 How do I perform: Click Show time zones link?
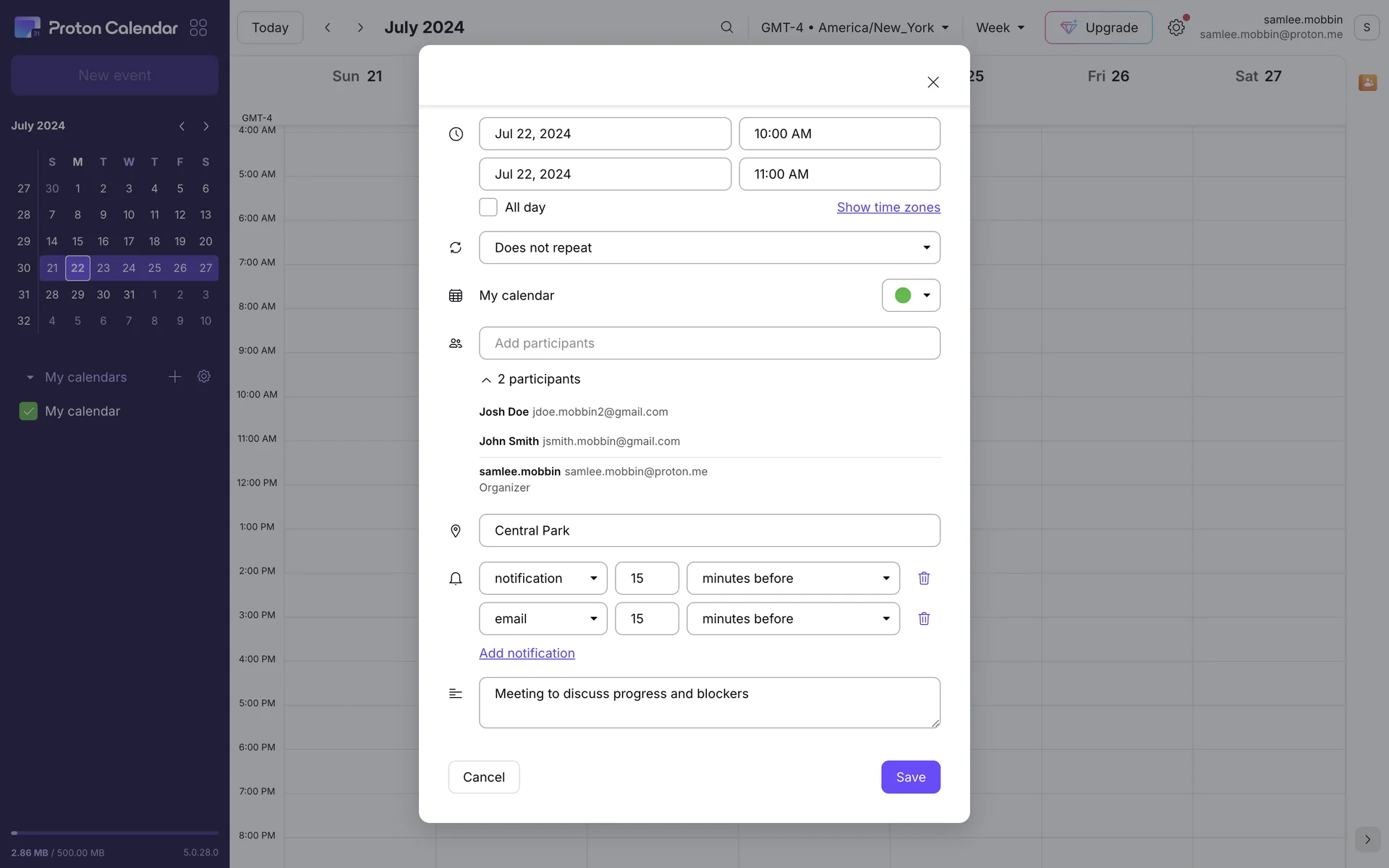[888, 208]
